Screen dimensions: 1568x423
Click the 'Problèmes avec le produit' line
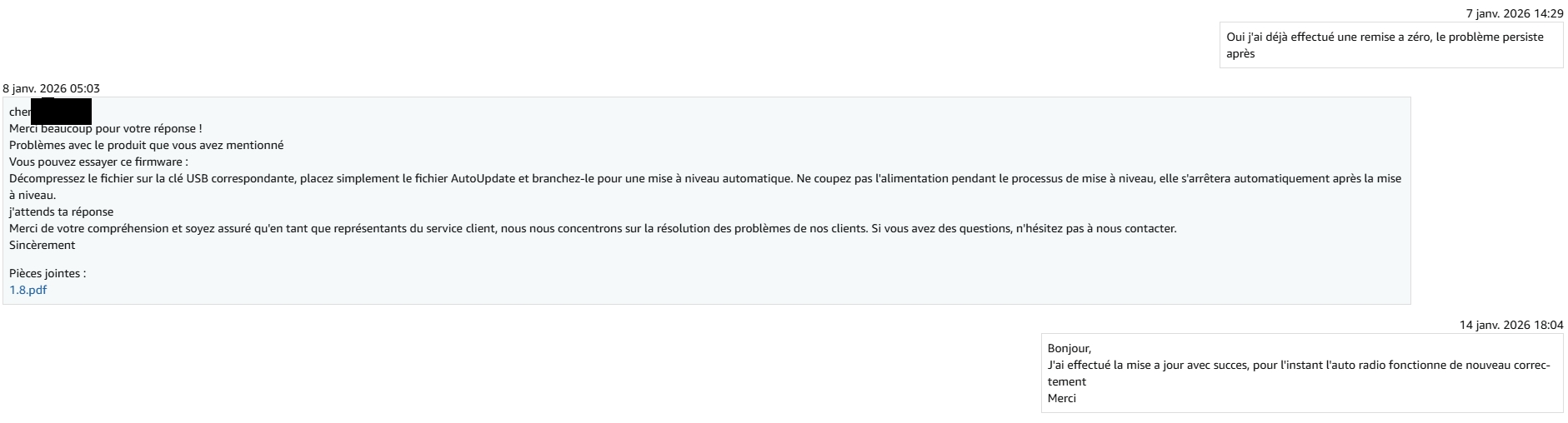146,145
